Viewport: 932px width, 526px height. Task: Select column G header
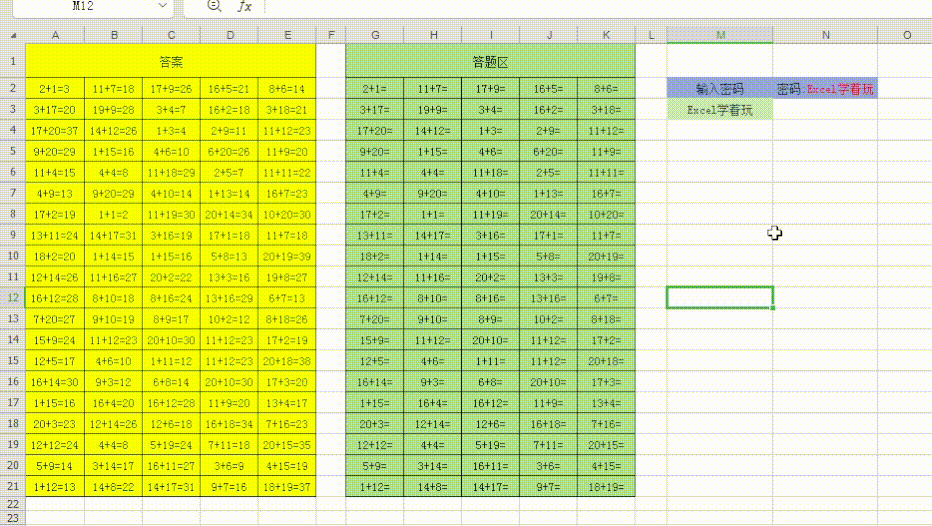(374, 35)
